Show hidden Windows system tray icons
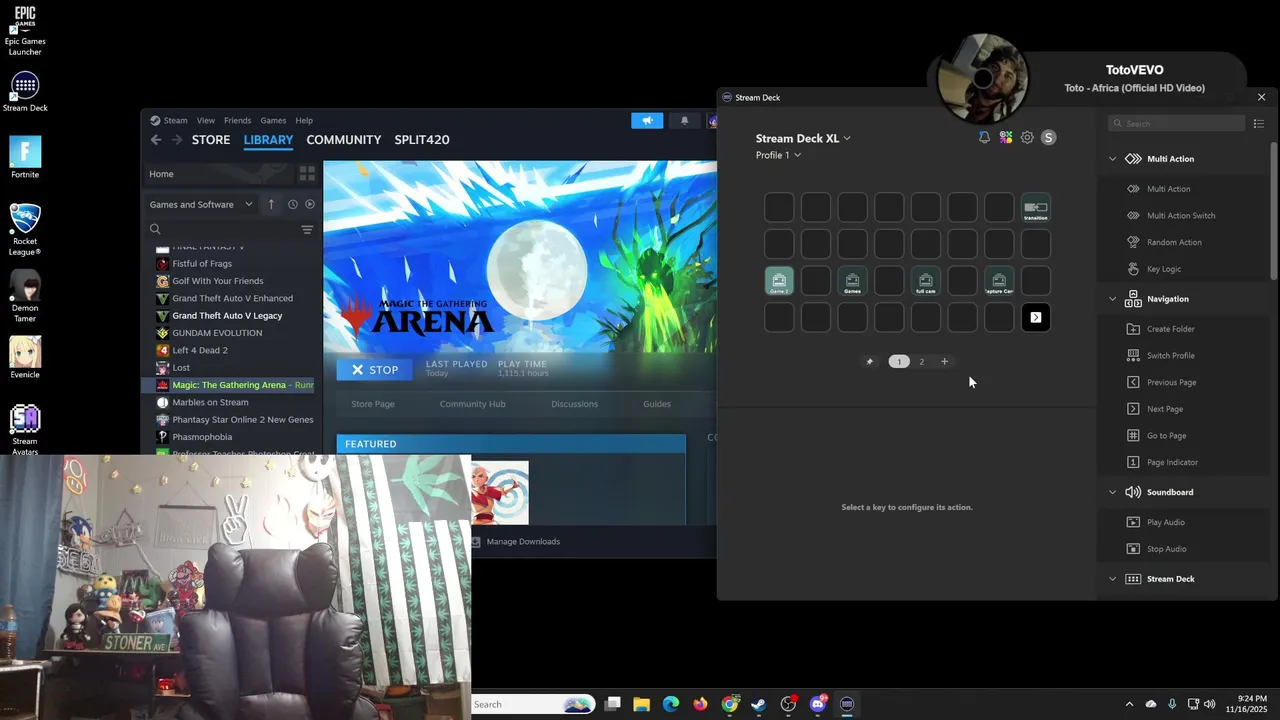 click(x=1129, y=704)
